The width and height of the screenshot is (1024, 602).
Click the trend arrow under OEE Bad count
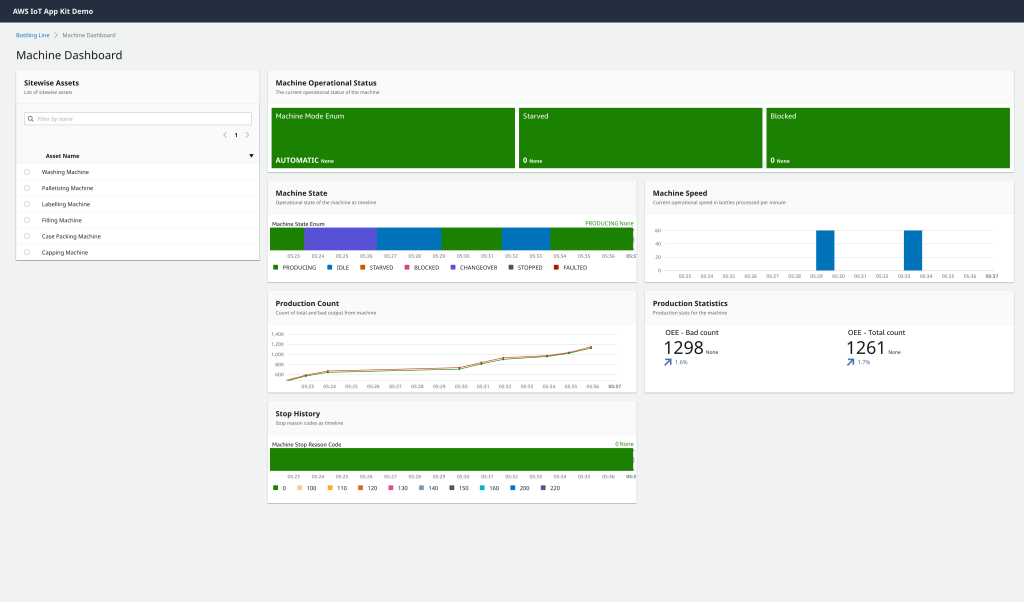(668, 361)
